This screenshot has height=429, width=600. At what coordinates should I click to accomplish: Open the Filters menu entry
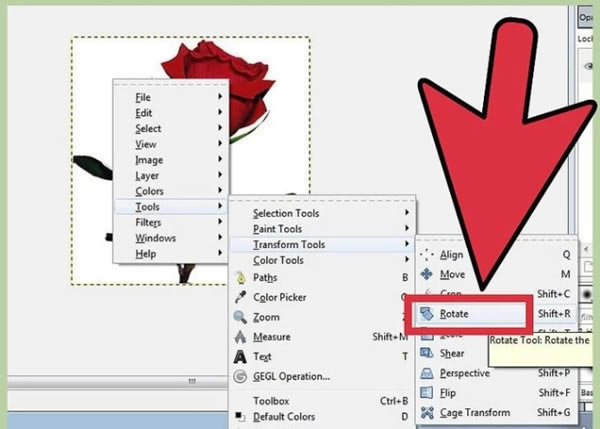click(171, 222)
